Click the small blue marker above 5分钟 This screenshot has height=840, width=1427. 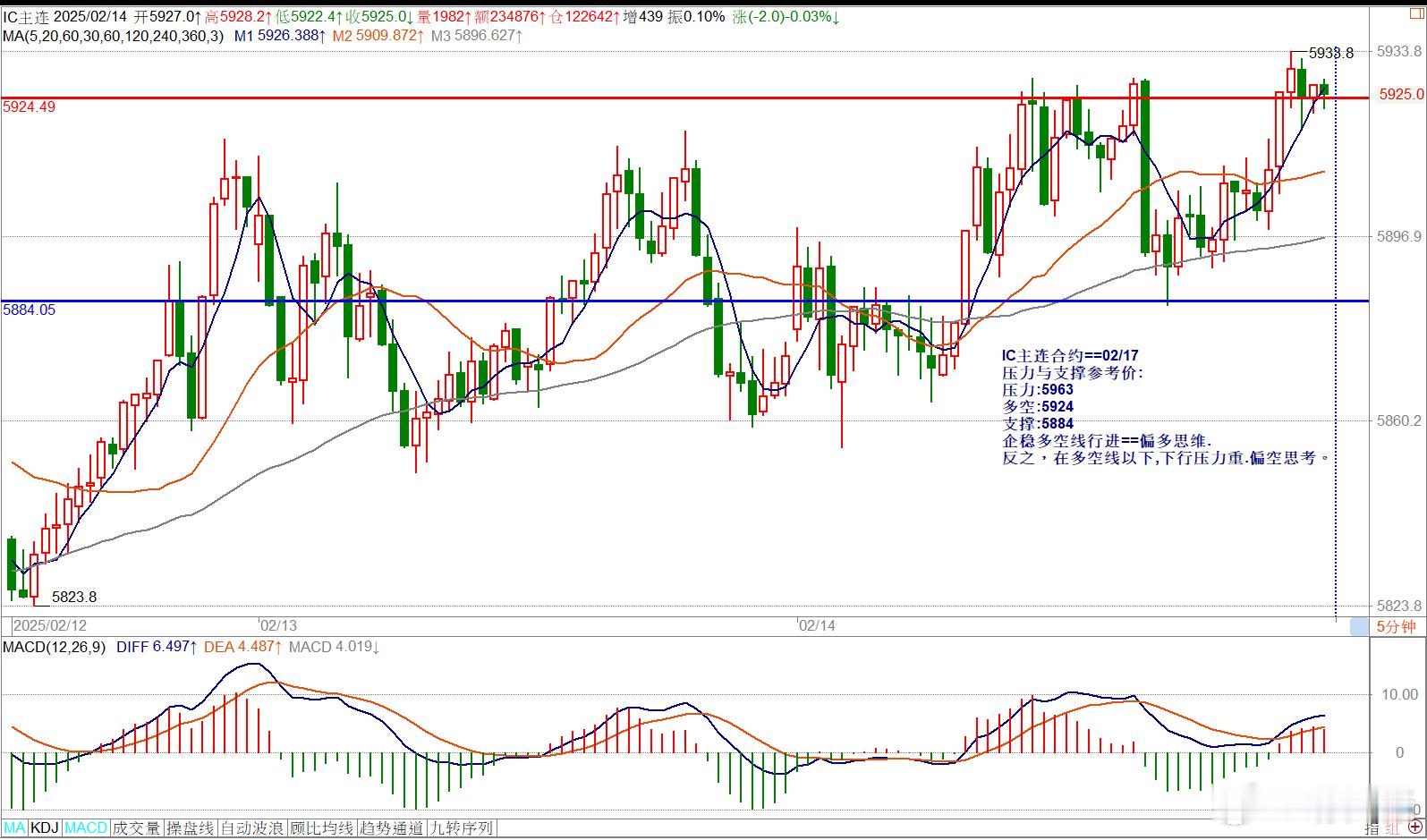pyautogui.click(x=1359, y=626)
